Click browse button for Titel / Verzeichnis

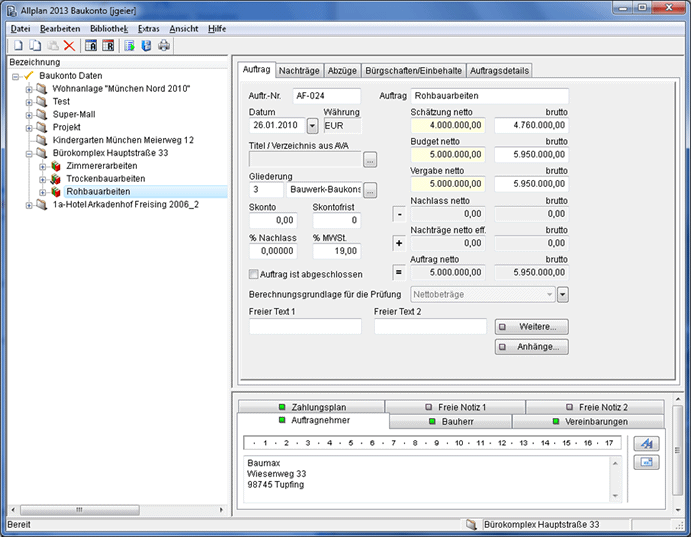pos(370,160)
